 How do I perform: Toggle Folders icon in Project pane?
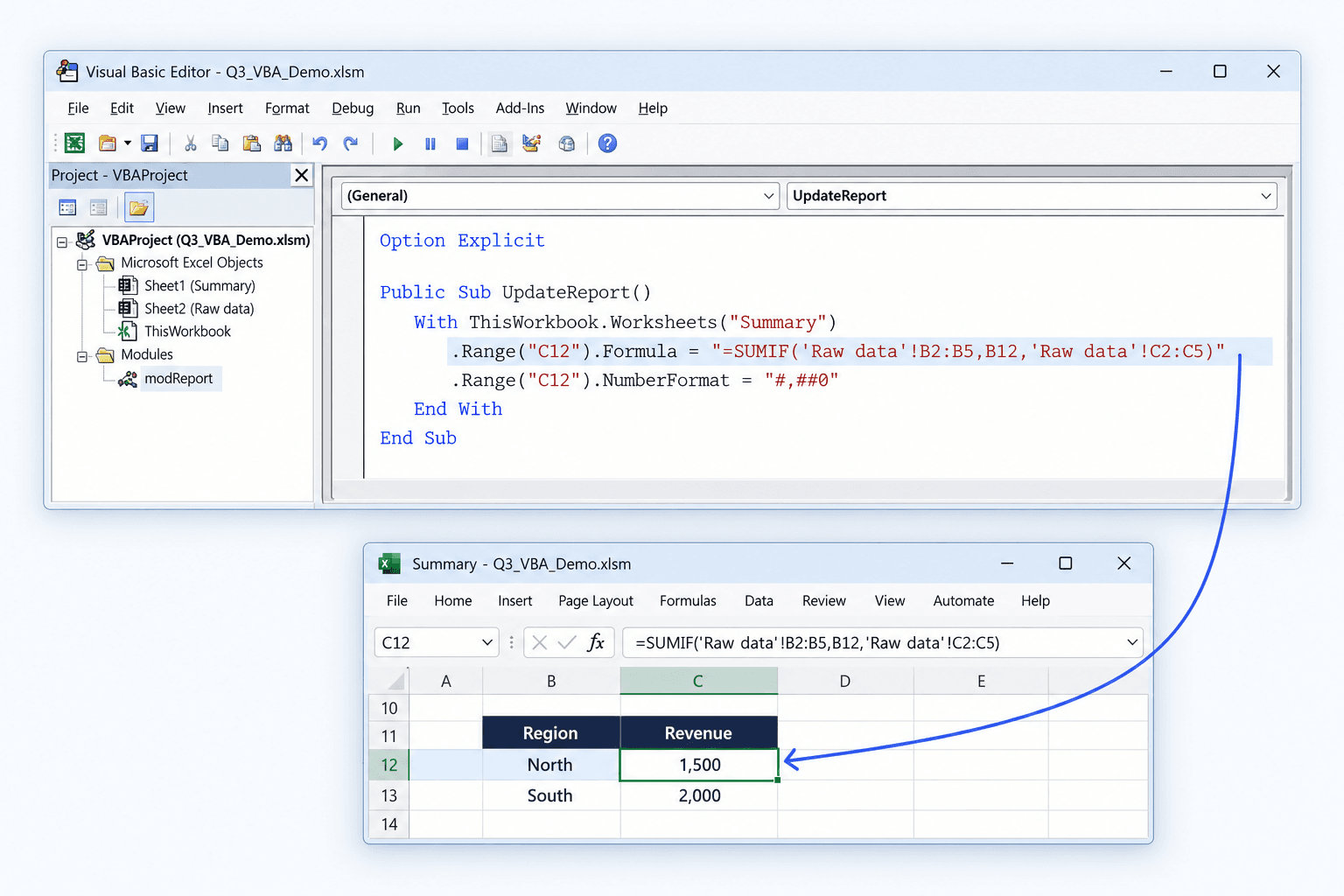[x=138, y=208]
